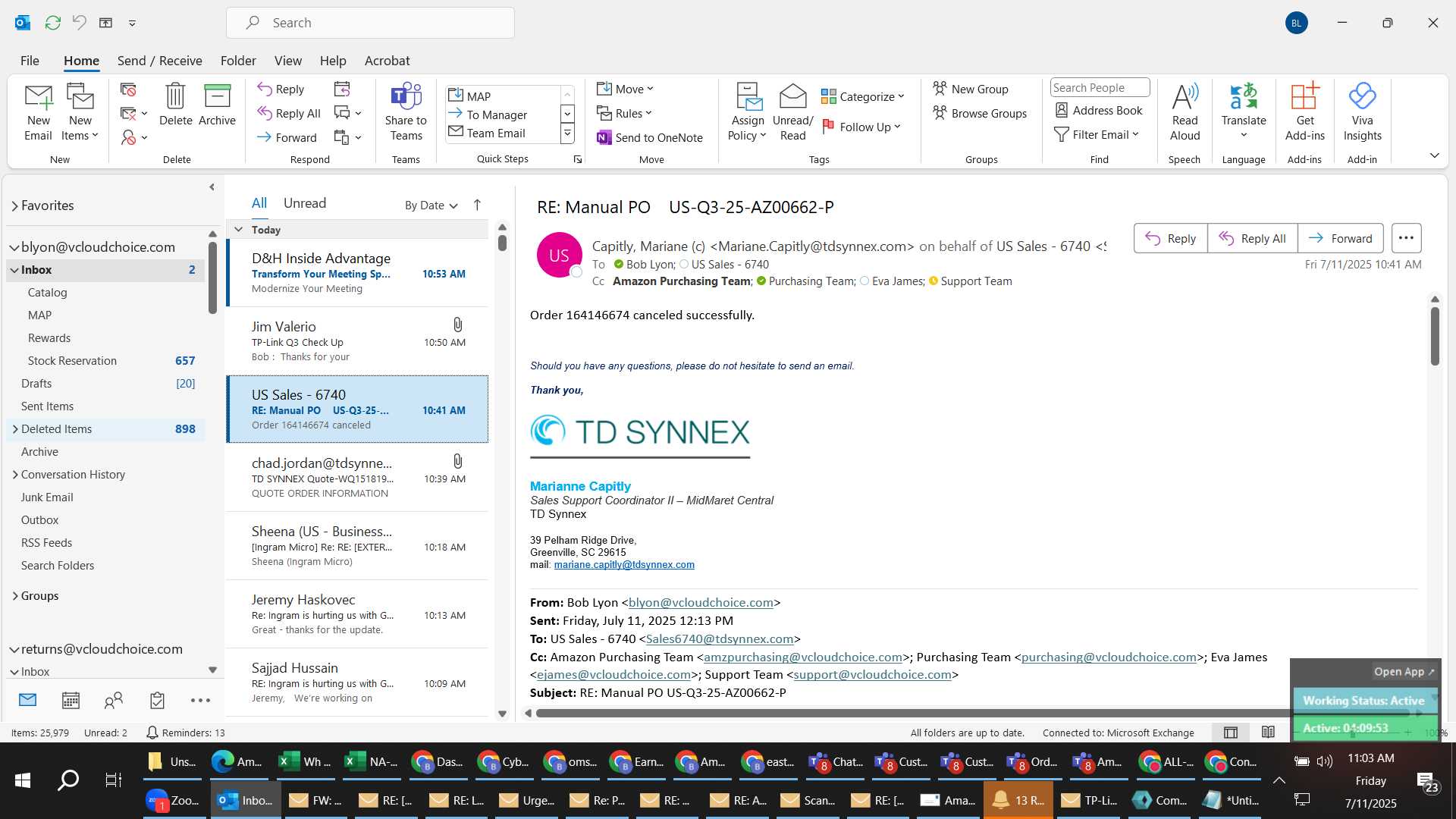Viewport: 1456px width, 819px height.
Task: Collapse the blyon@vcloudchoice.com account
Action: coord(14,247)
